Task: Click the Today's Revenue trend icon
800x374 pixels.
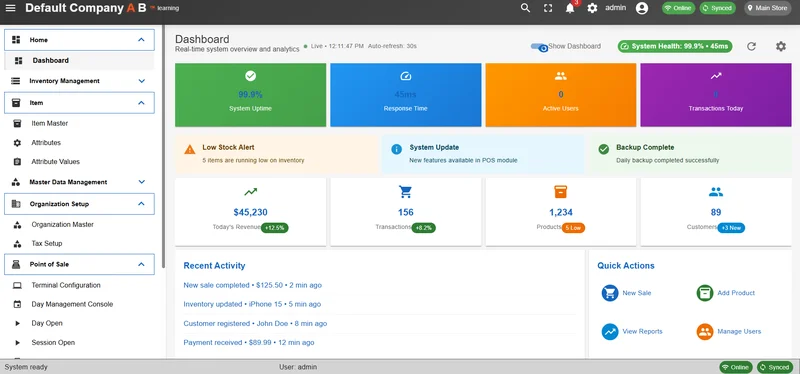Action: pyautogui.click(x=250, y=192)
